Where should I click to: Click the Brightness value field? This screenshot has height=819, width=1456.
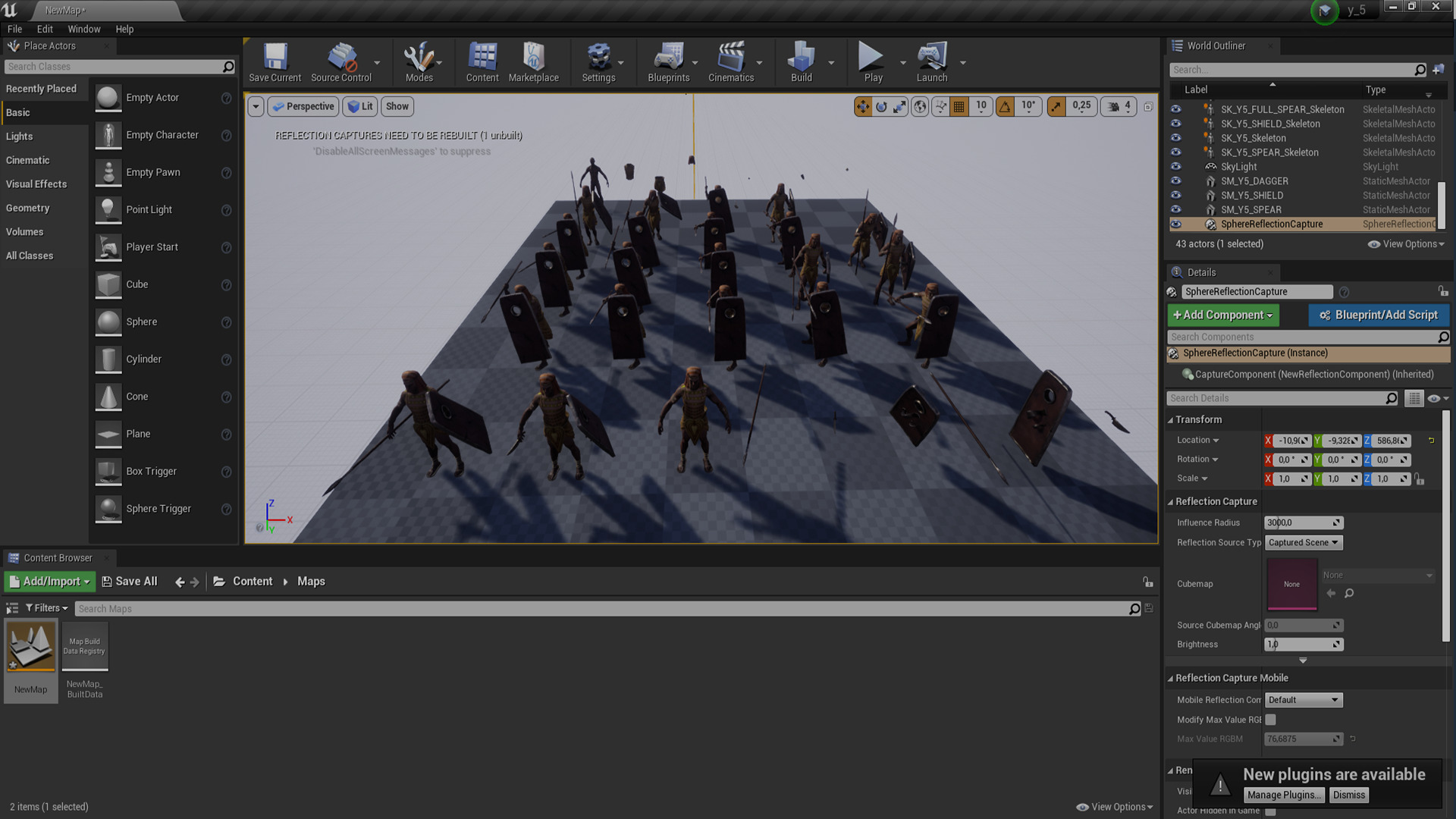1303,645
